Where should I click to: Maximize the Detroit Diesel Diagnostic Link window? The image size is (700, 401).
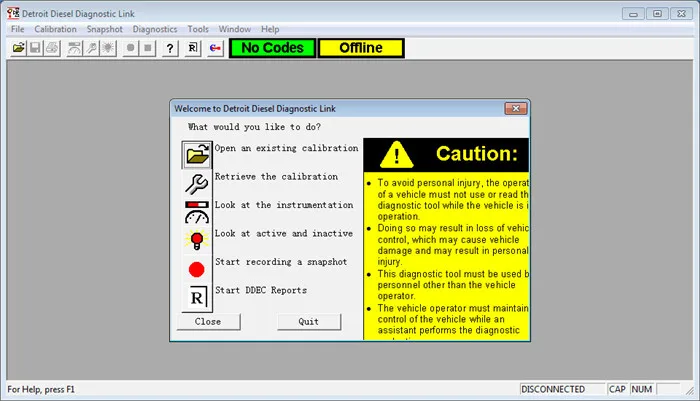(657, 14)
